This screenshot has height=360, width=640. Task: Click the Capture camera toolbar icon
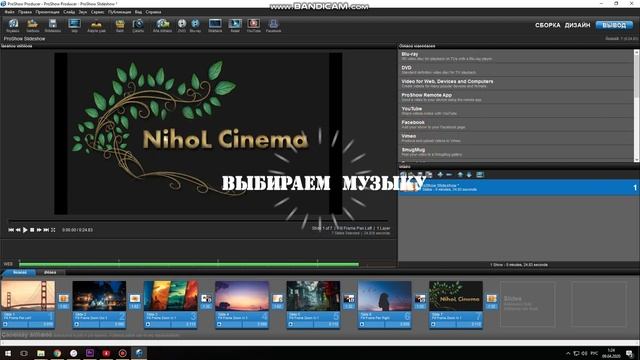138,24
